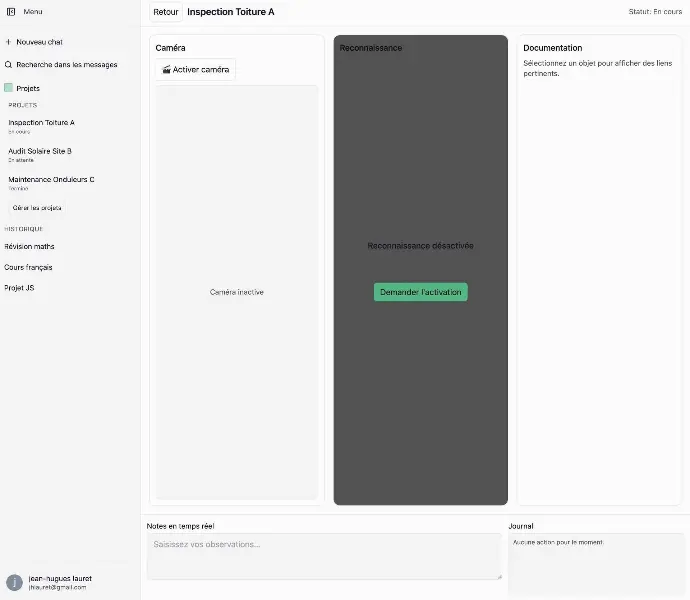Click the resize grip of the notes field
This screenshot has width=690, height=600.
click(499, 577)
